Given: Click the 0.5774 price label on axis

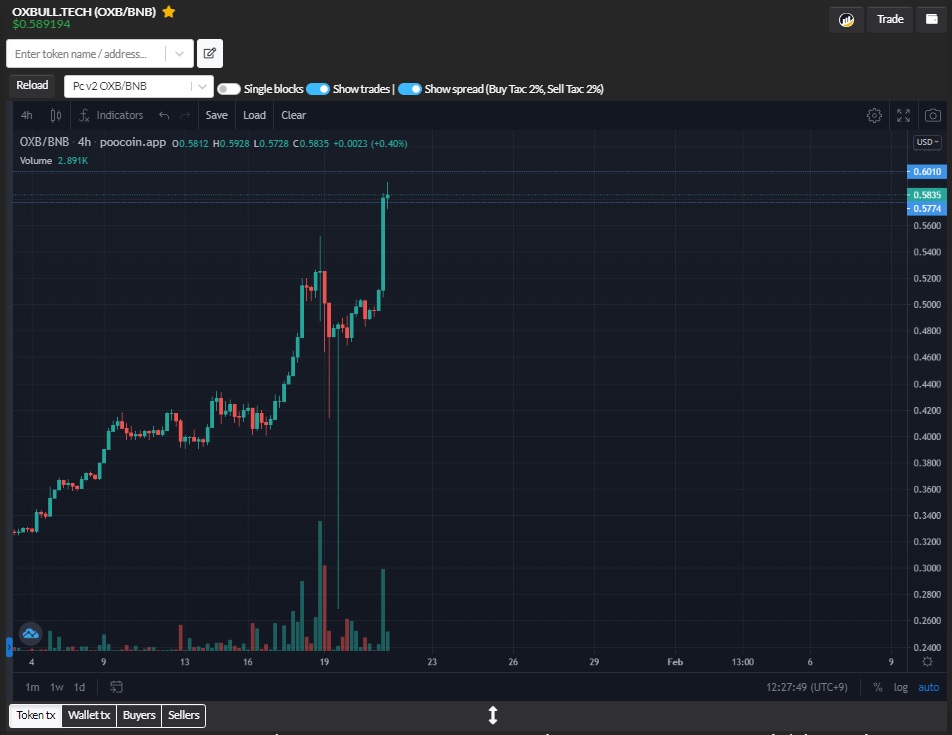Looking at the screenshot, I should point(926,209).
